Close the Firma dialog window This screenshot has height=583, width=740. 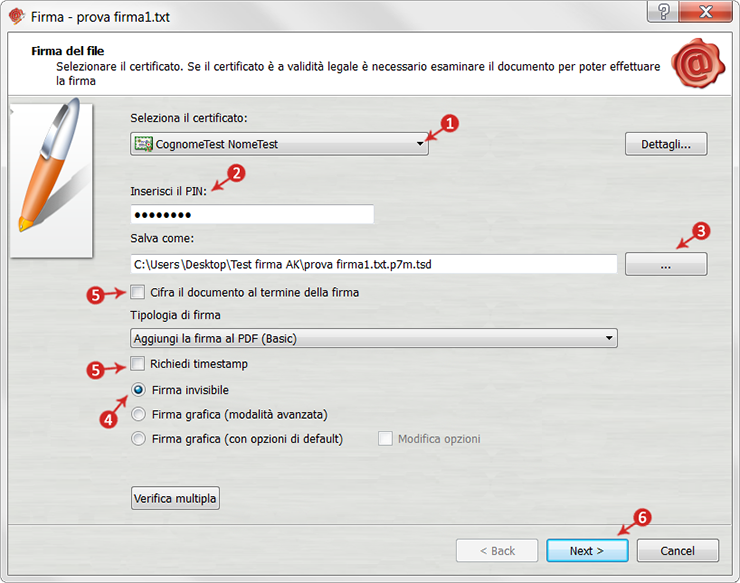click(706, 11)
